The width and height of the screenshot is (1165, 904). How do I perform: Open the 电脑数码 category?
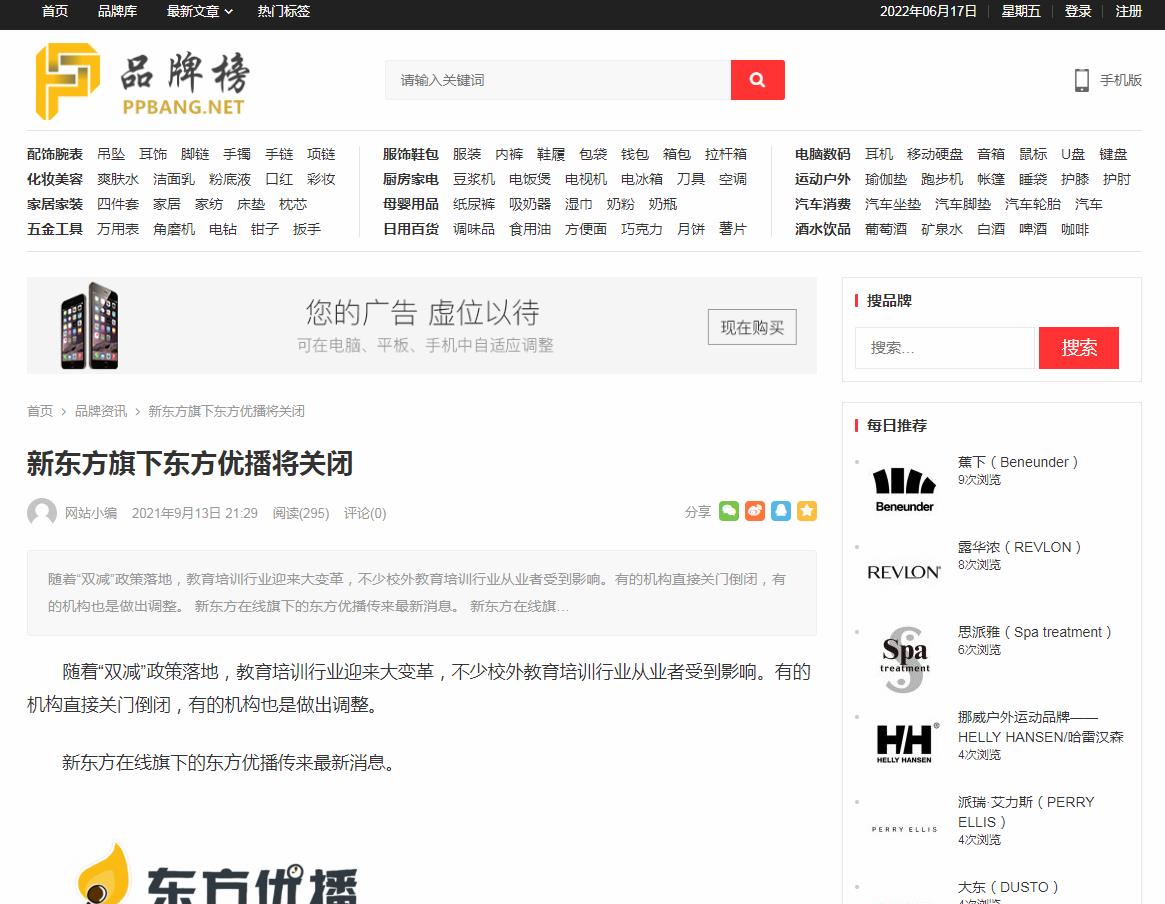point(822,154)
